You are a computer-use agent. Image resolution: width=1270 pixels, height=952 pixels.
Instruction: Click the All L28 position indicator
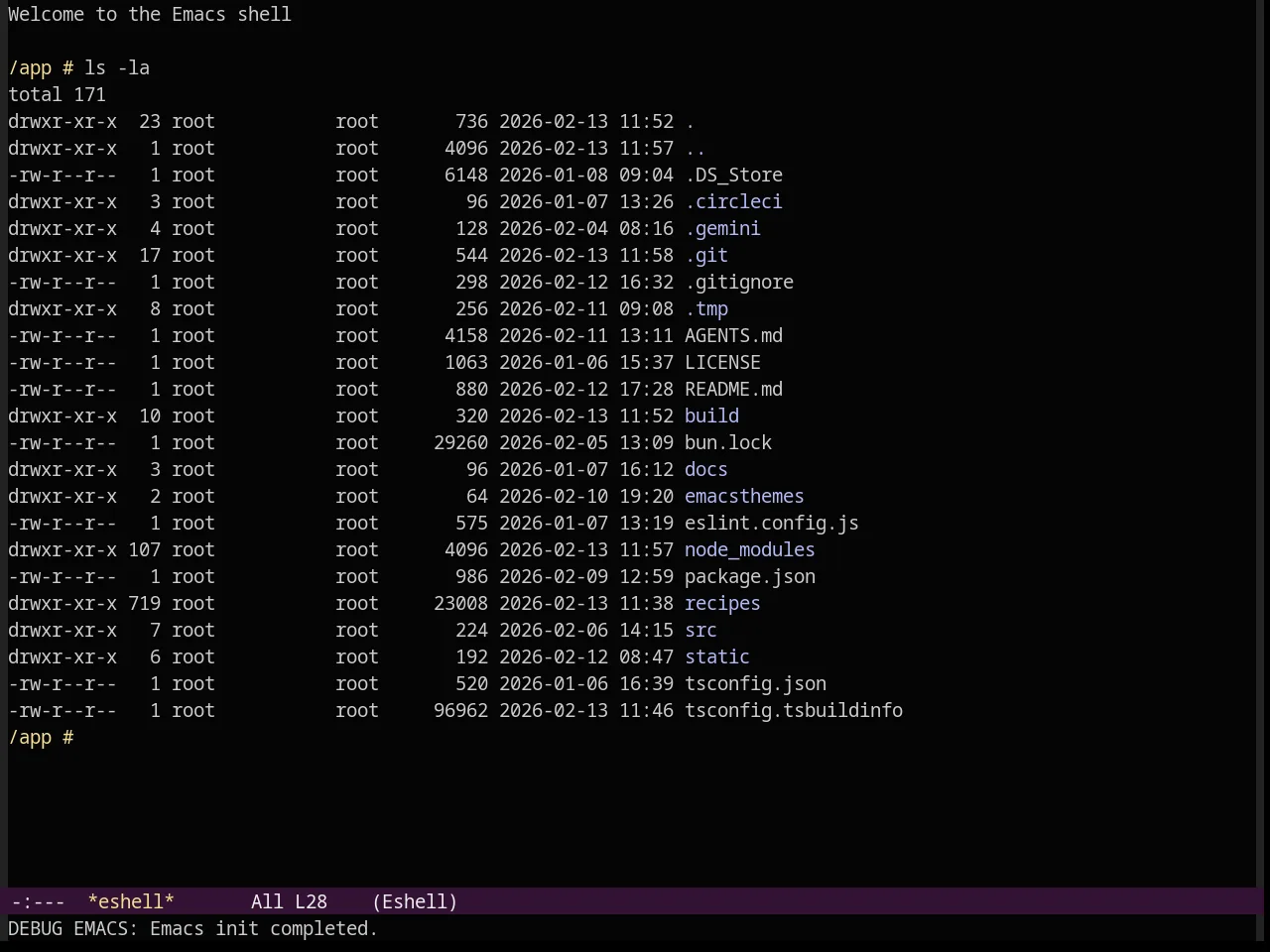tap(289, 901)
